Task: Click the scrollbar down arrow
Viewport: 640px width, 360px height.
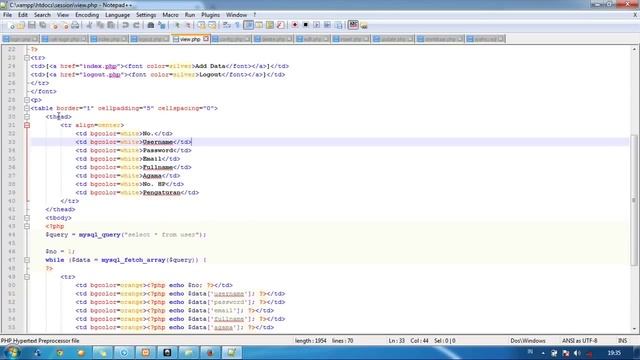Action: point(634,329)
